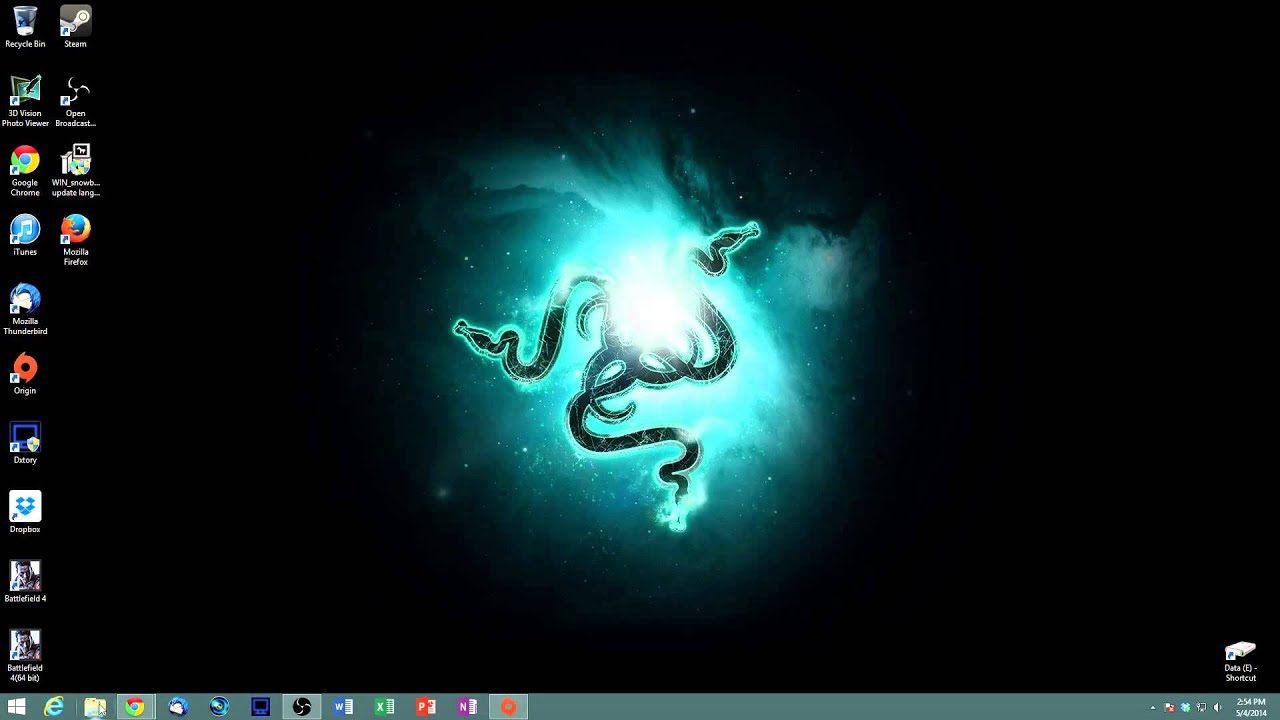Select the Dxtory desktop shortcut
1280x720 pixels.
coord(25,443)
